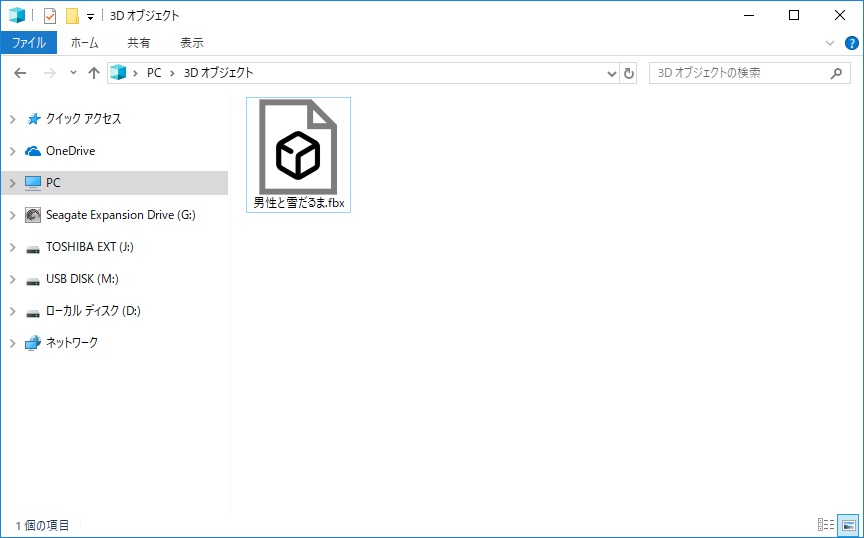
Task: Click the search magnifier icon
Action: click(x=836, y=73)
